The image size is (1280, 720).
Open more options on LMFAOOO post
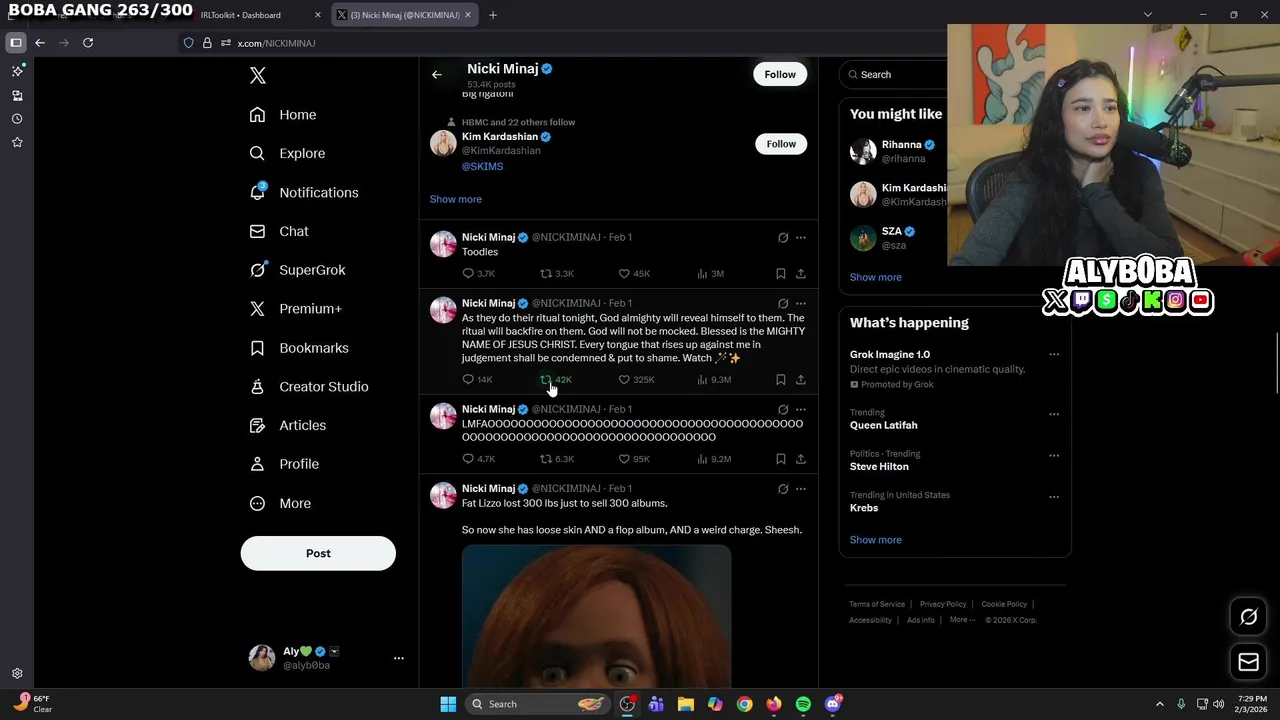(x=801, y=409)
